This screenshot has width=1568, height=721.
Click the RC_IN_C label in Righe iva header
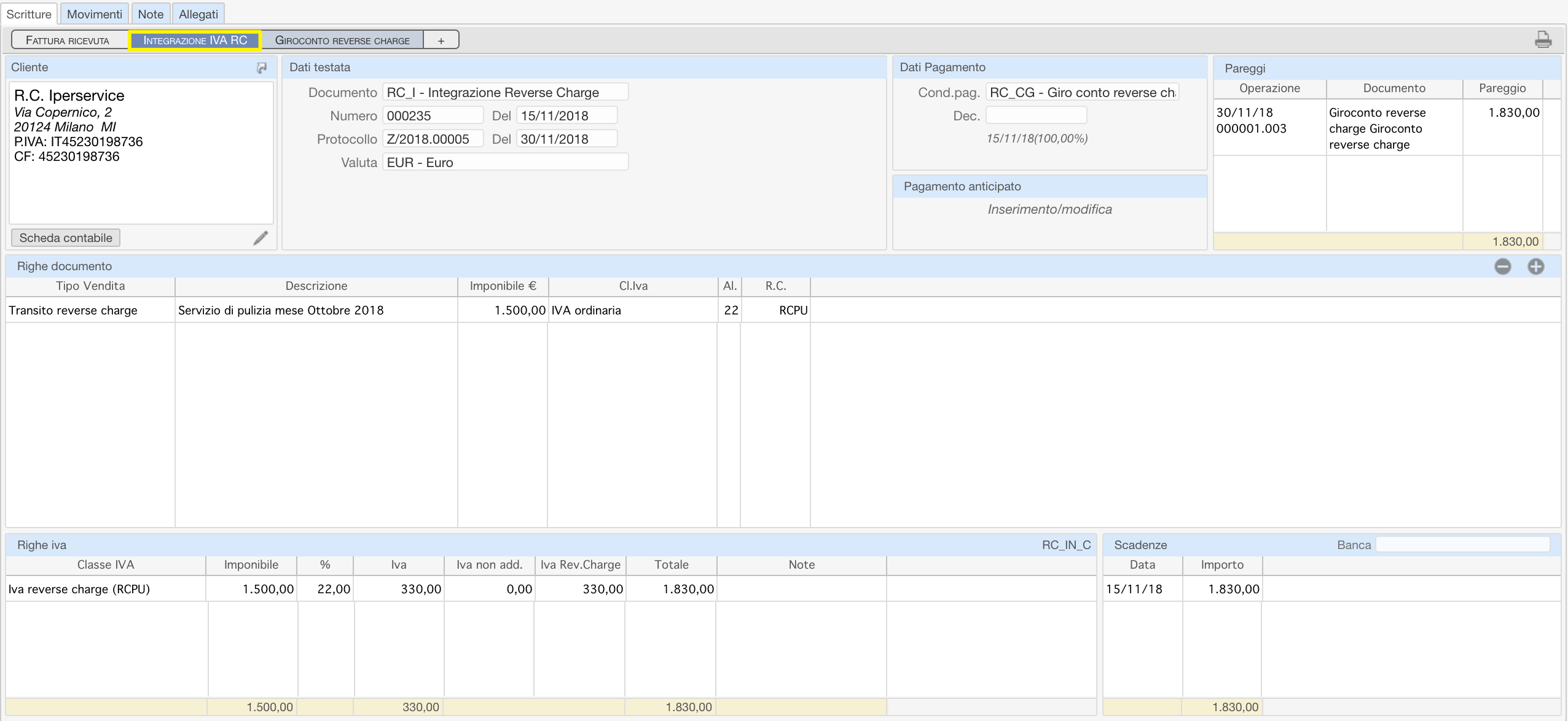click(1066, 545)
